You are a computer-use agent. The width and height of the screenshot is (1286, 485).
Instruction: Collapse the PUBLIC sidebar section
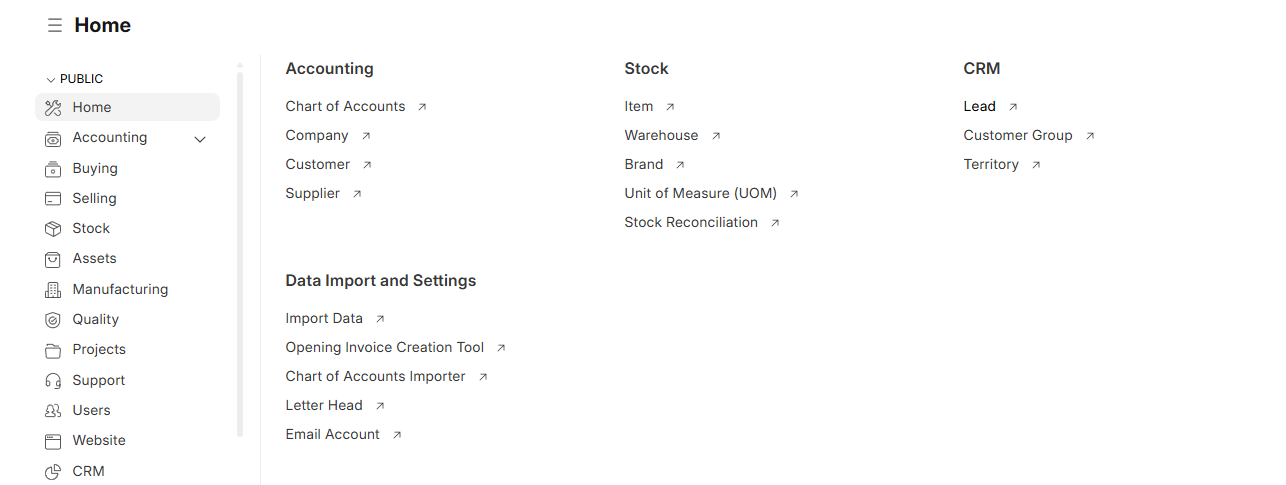51,79
